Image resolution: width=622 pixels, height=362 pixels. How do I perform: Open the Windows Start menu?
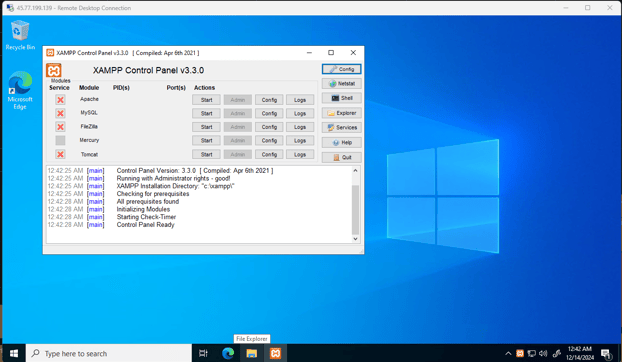(x=14, y=353)
